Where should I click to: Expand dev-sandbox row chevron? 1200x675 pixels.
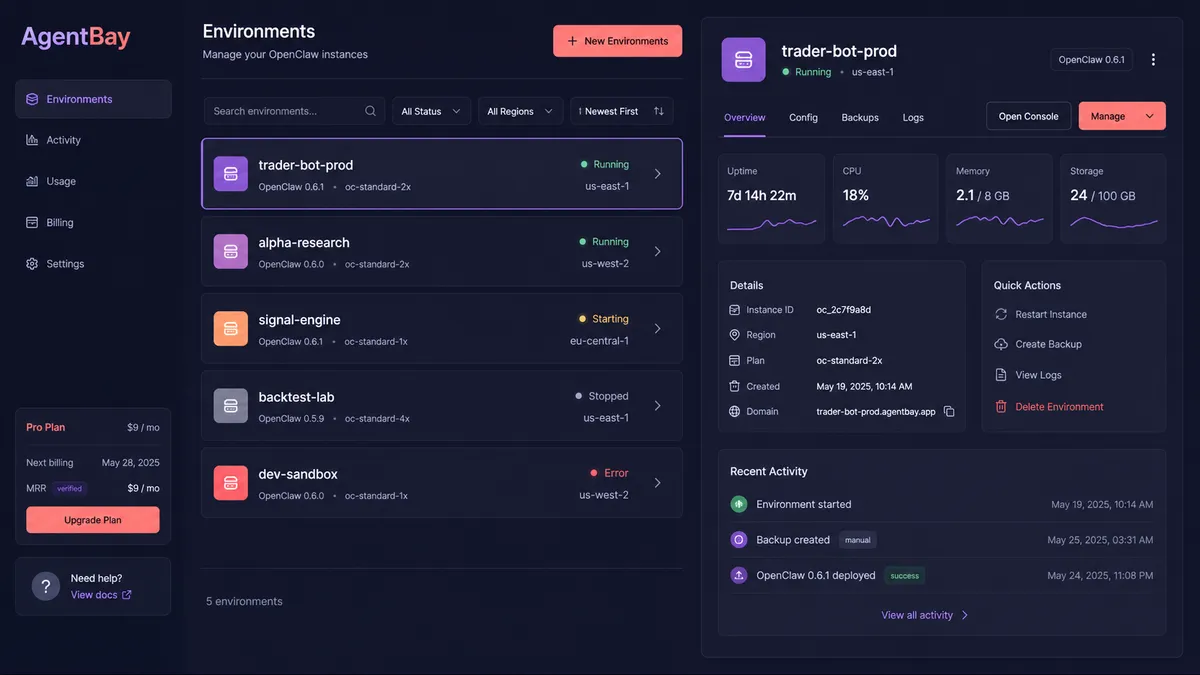point(657,483)
